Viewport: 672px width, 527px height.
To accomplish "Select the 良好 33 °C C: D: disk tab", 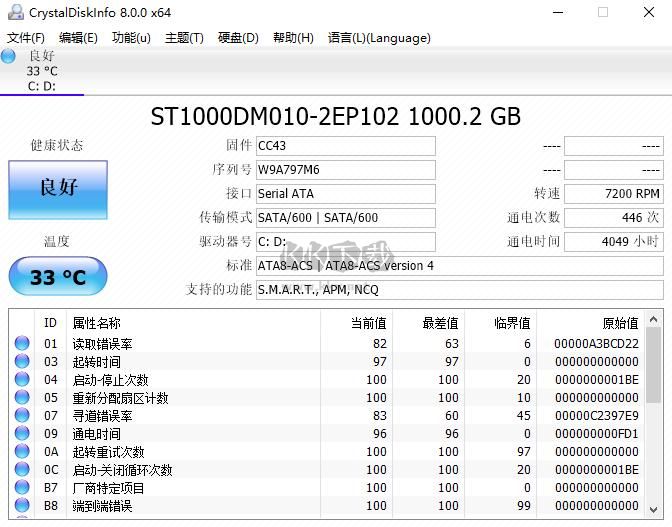I will point(42,71).
